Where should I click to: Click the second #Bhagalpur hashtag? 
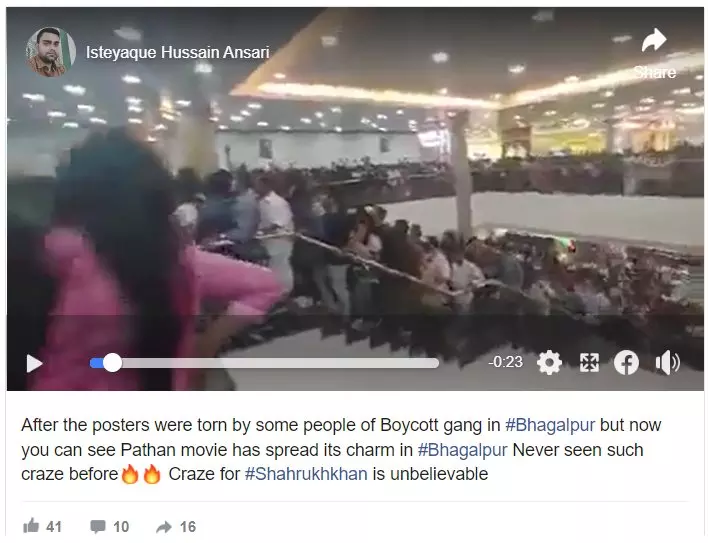(x=463, y=450)
